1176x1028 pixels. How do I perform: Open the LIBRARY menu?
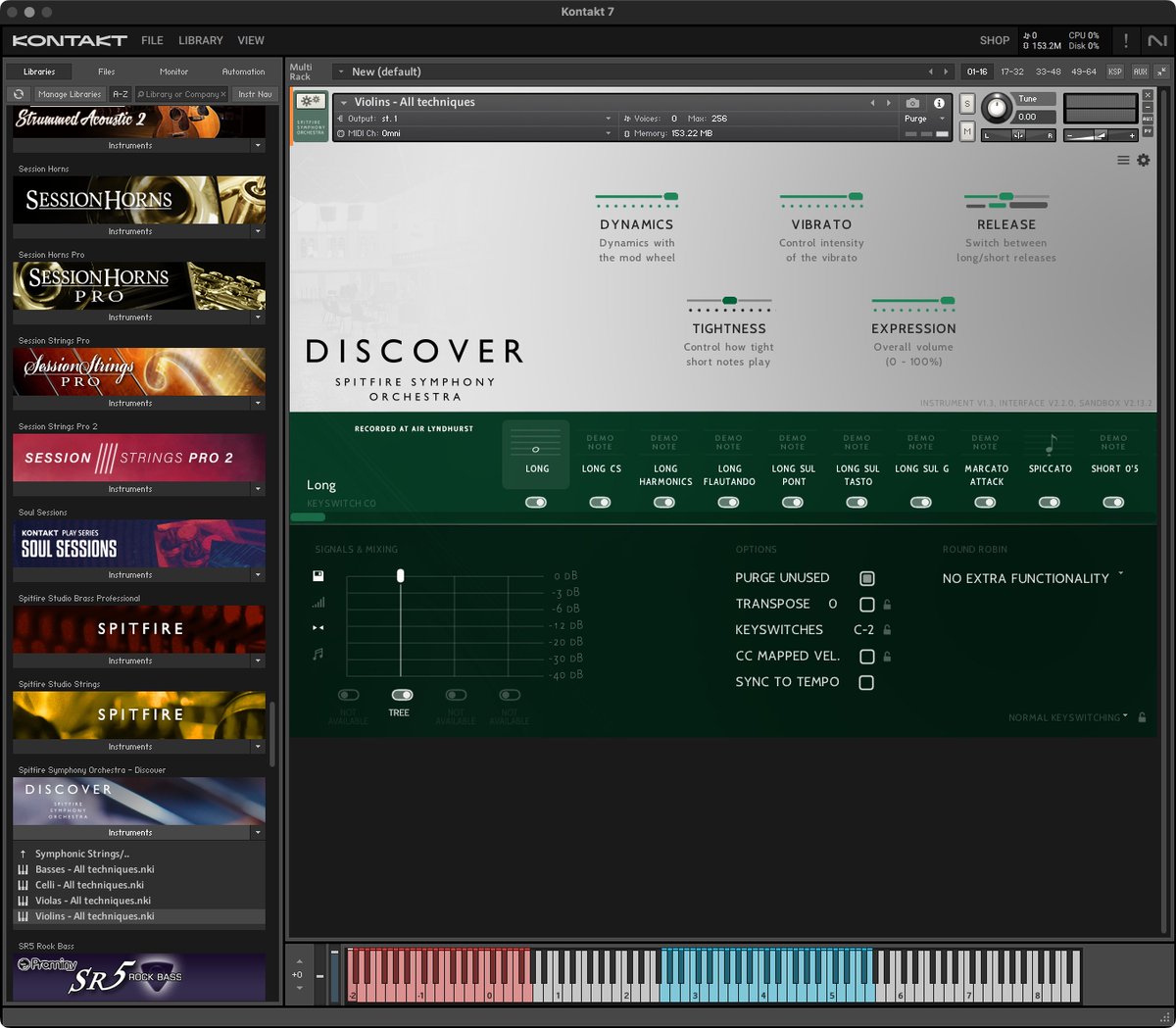(201, 40)
